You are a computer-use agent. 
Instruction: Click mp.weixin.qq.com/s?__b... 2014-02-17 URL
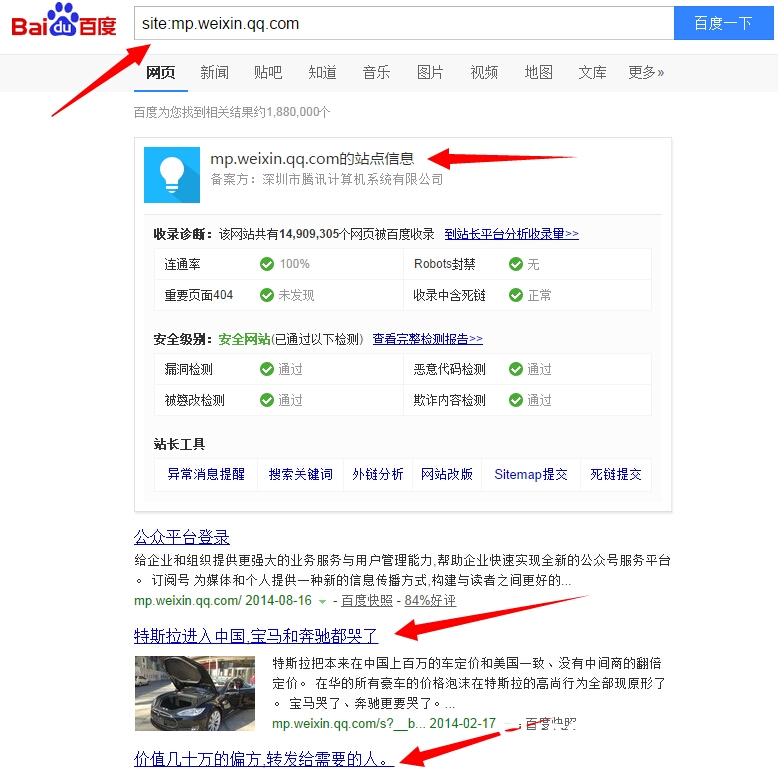[384, 723]
